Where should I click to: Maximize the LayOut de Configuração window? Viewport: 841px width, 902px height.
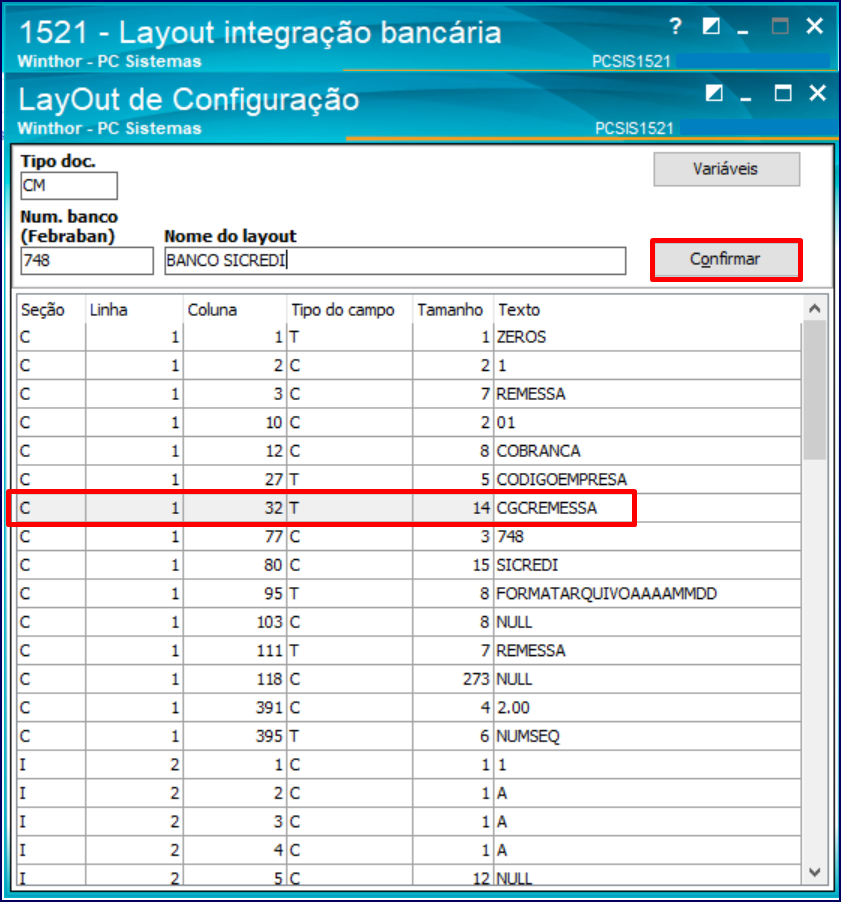(782, 93)
